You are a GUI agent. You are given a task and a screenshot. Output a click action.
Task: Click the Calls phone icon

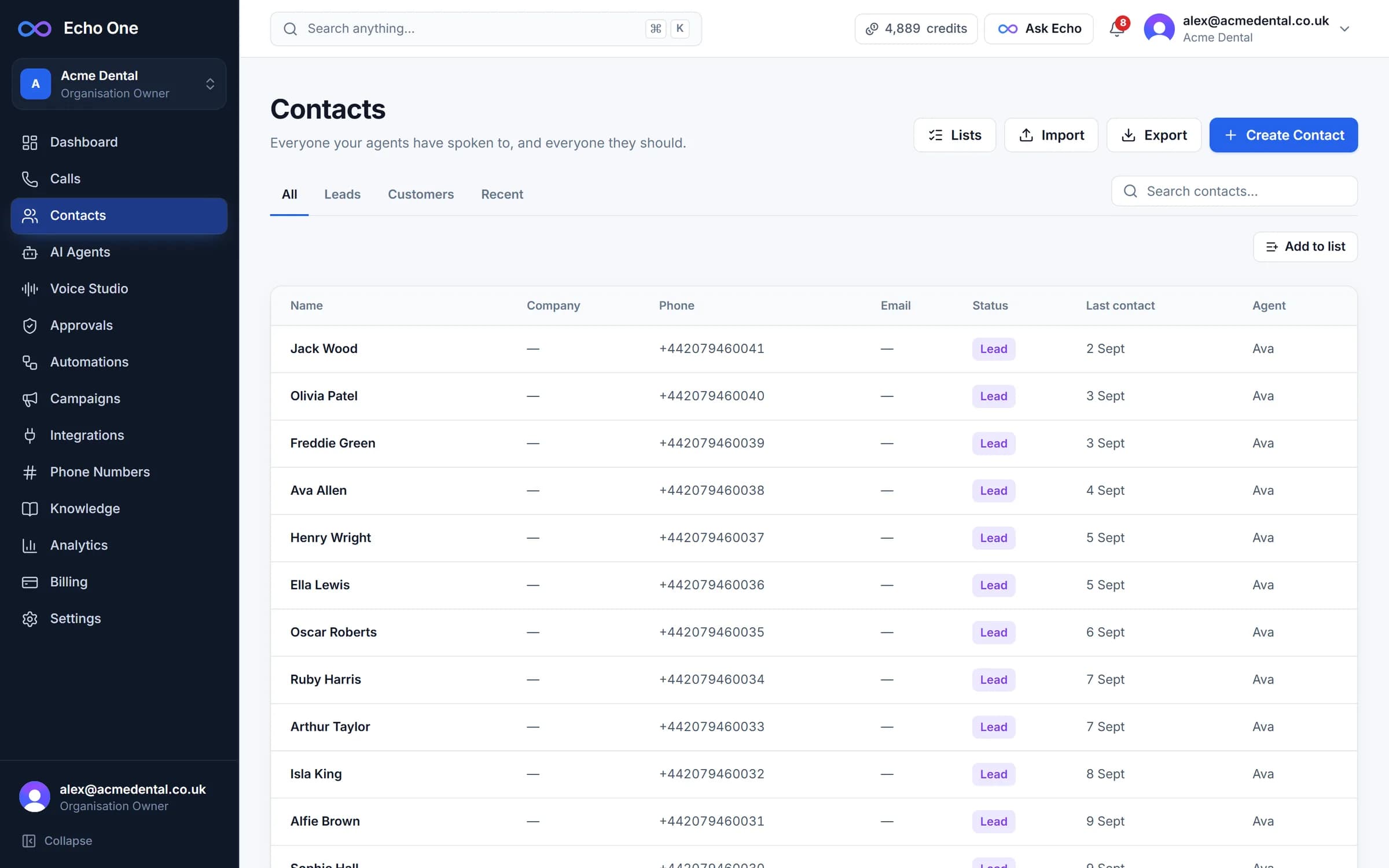(x=30, y=179)
